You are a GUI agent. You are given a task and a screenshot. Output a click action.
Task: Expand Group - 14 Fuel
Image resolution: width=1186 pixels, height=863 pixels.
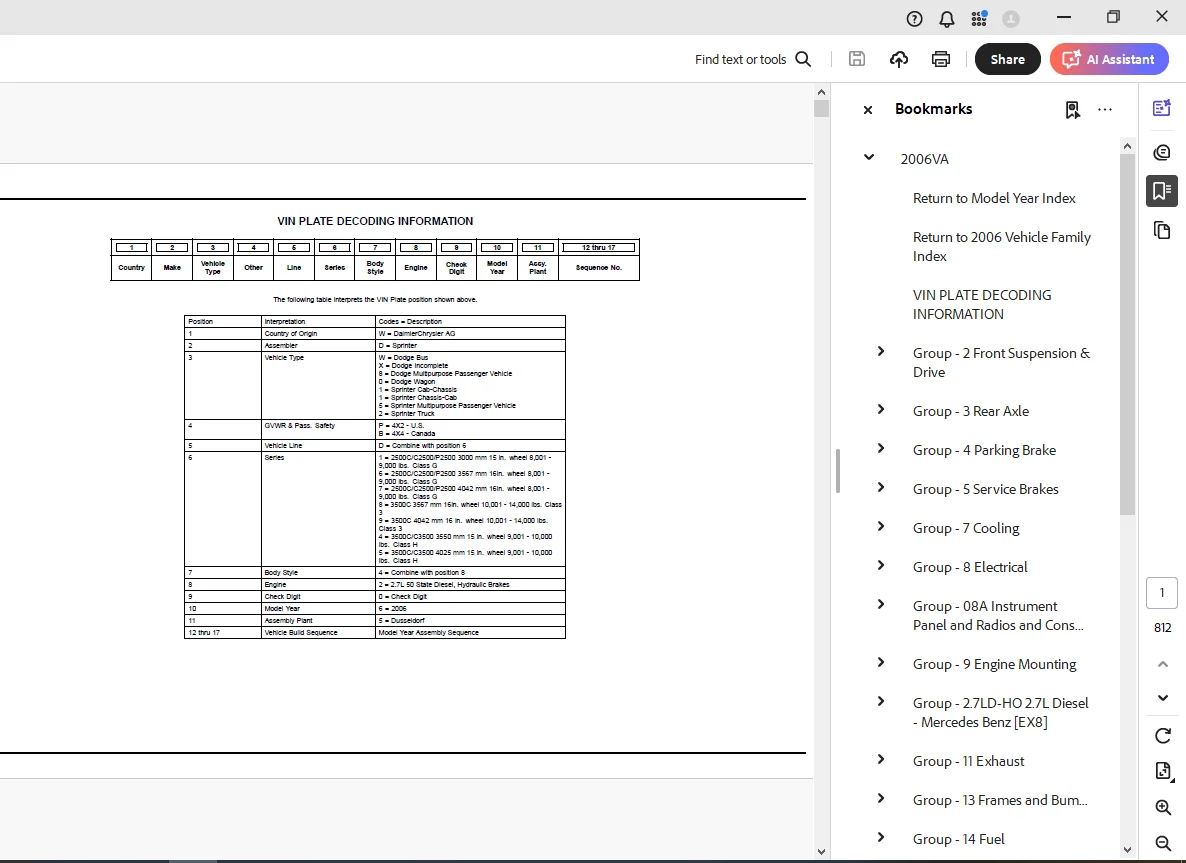pos(880,837)
